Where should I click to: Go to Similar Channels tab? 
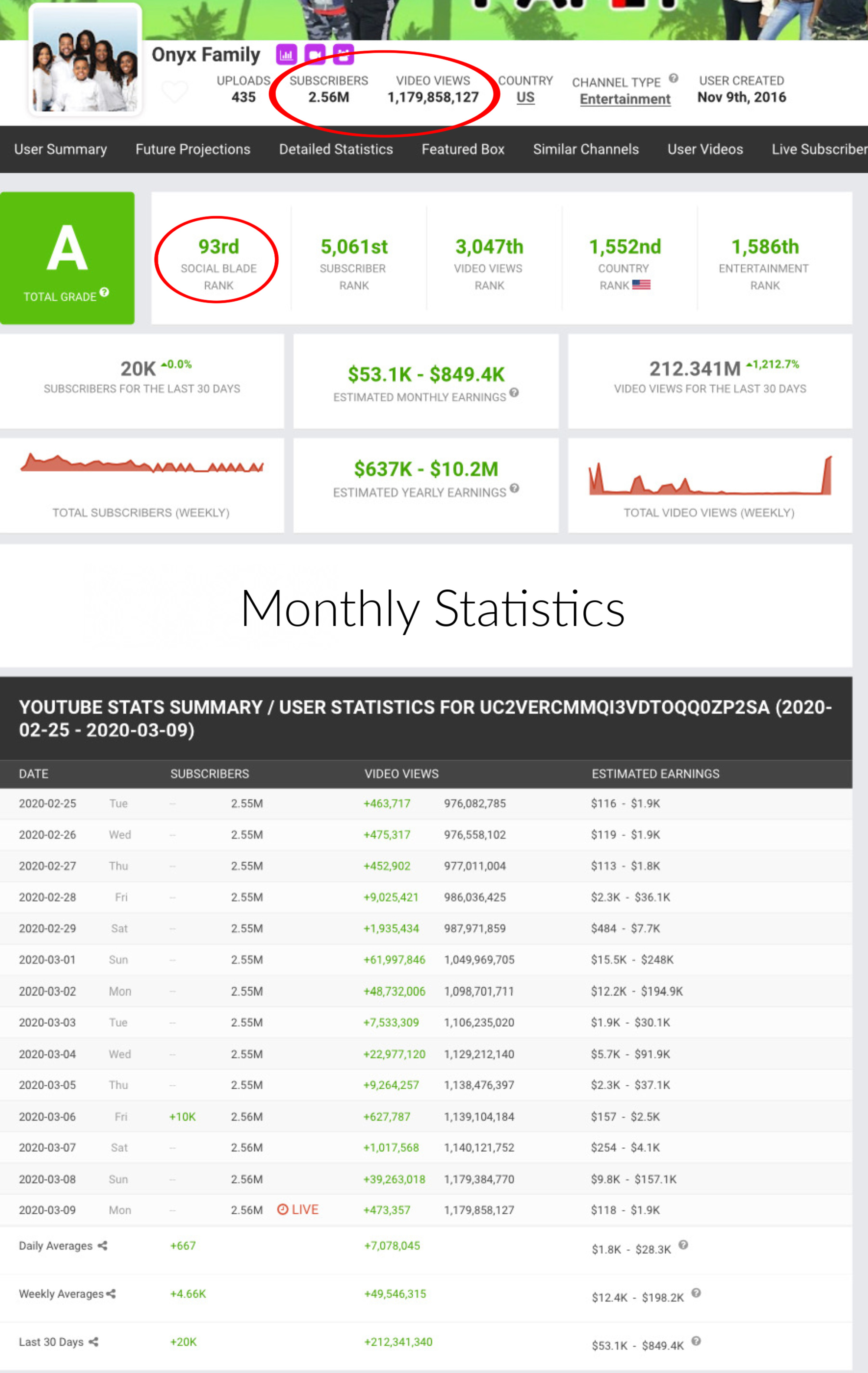pyautogui.click(x=586, y=149)
